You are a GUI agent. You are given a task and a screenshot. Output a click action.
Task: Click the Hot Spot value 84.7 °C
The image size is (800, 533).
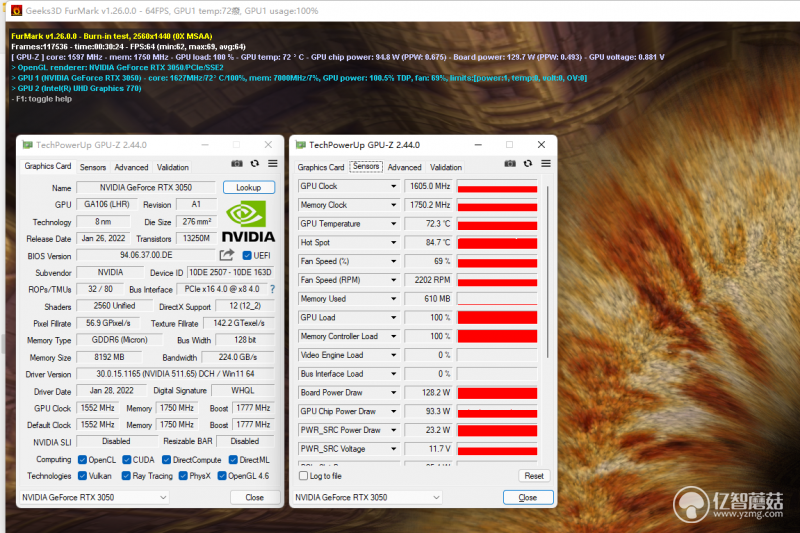coord(429,243)
